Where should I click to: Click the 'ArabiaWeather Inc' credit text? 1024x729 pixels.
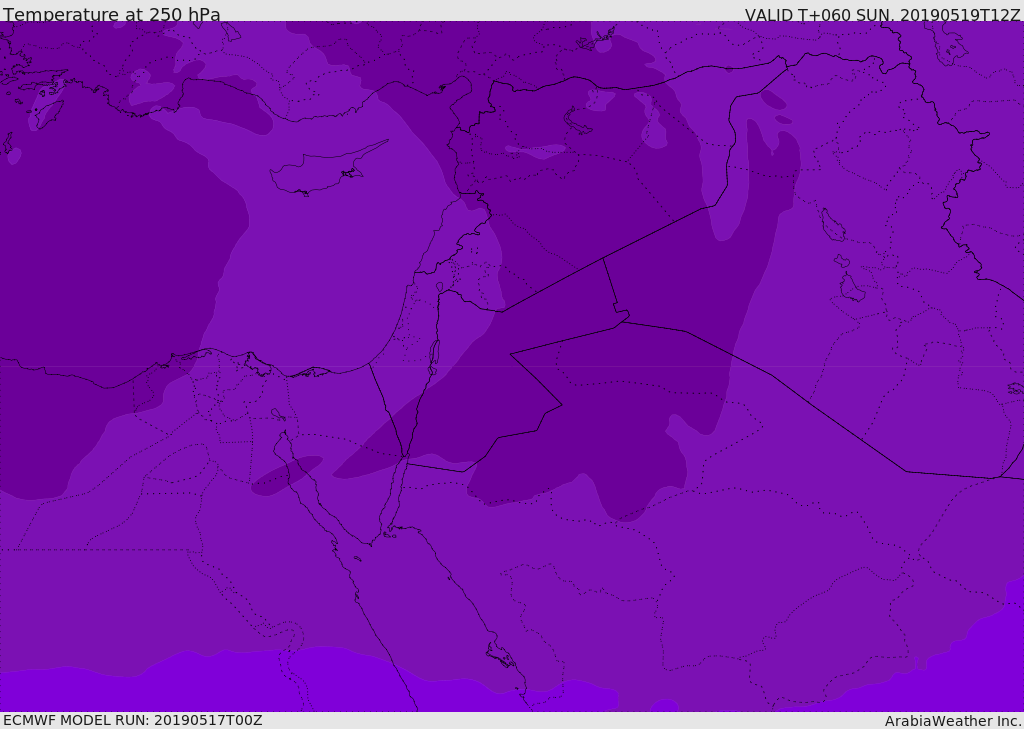pyautogui.click(x=953, y=721)
